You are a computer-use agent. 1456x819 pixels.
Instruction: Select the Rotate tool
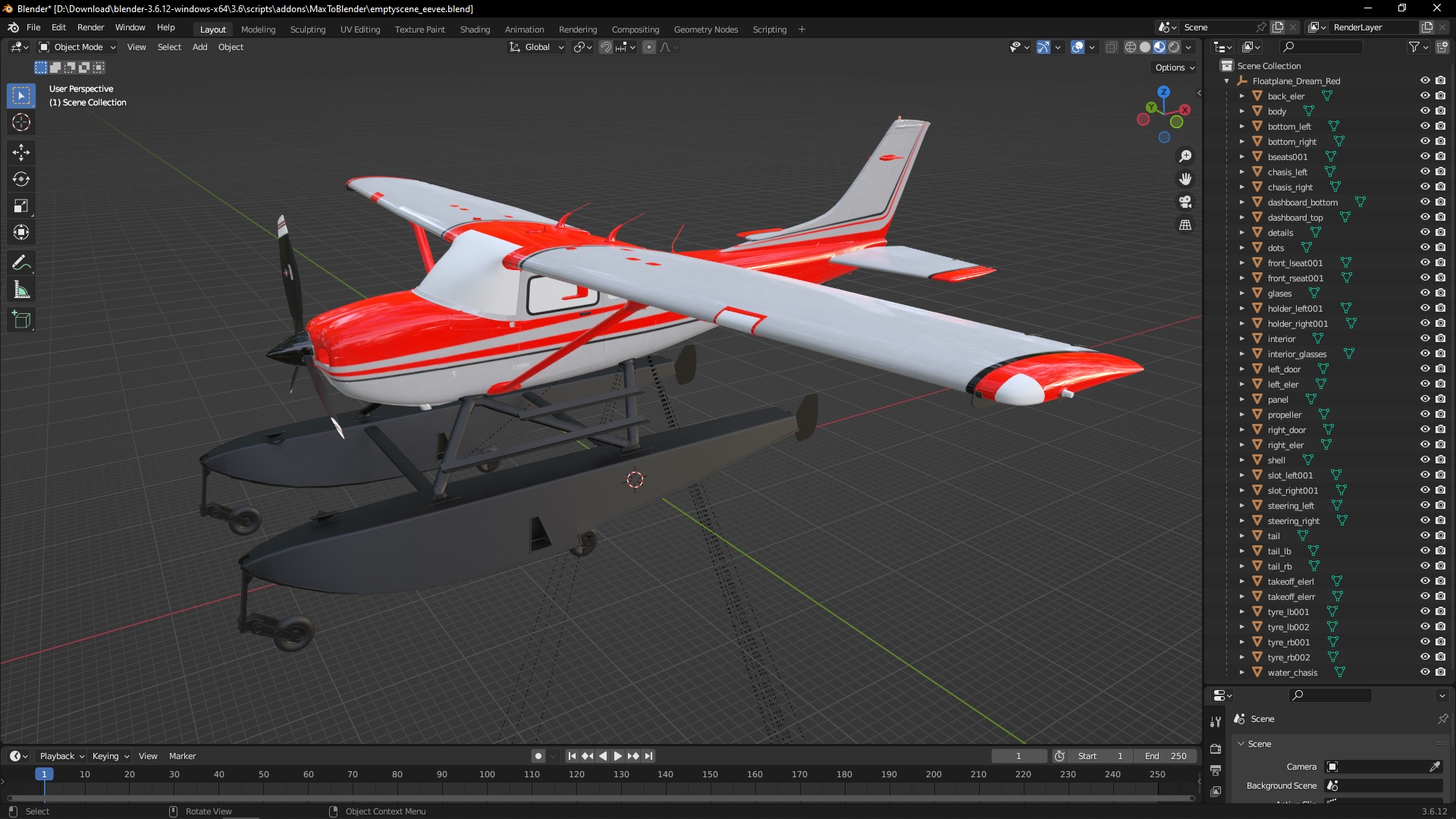pos(21,179)
